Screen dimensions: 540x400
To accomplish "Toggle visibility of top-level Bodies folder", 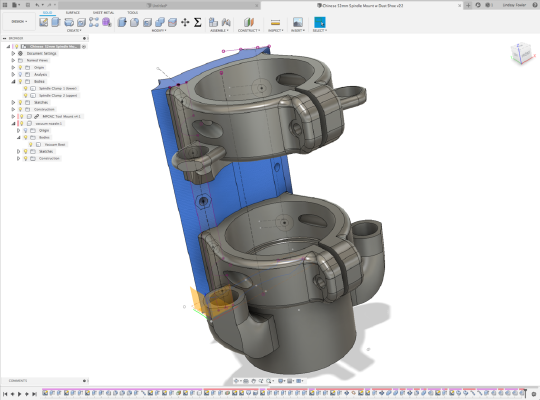I will [20, 82].
